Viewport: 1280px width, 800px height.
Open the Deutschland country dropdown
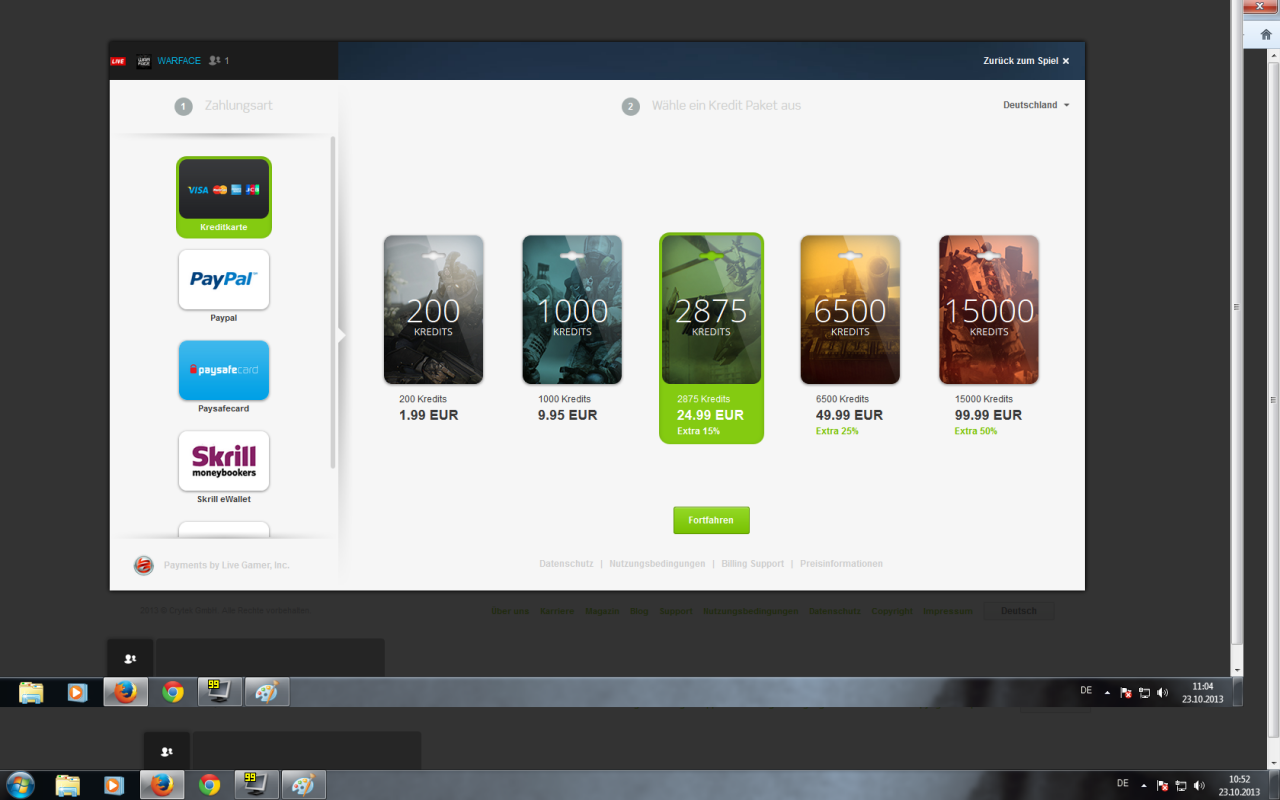point(1036,105)
